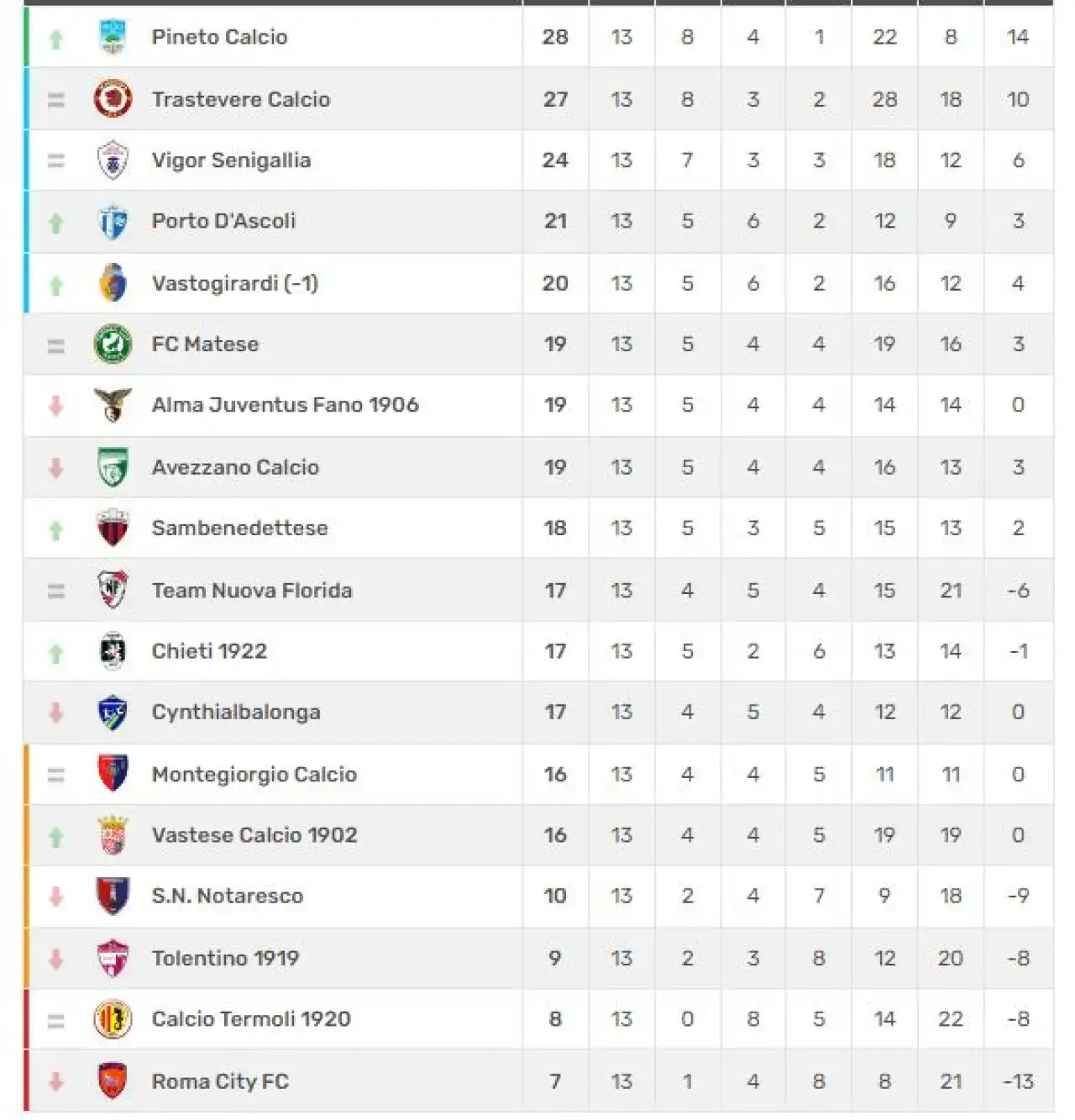Open the Vigor Senigallia team link
This screenshot has height=1120, width=1075.
coord(231,160)
